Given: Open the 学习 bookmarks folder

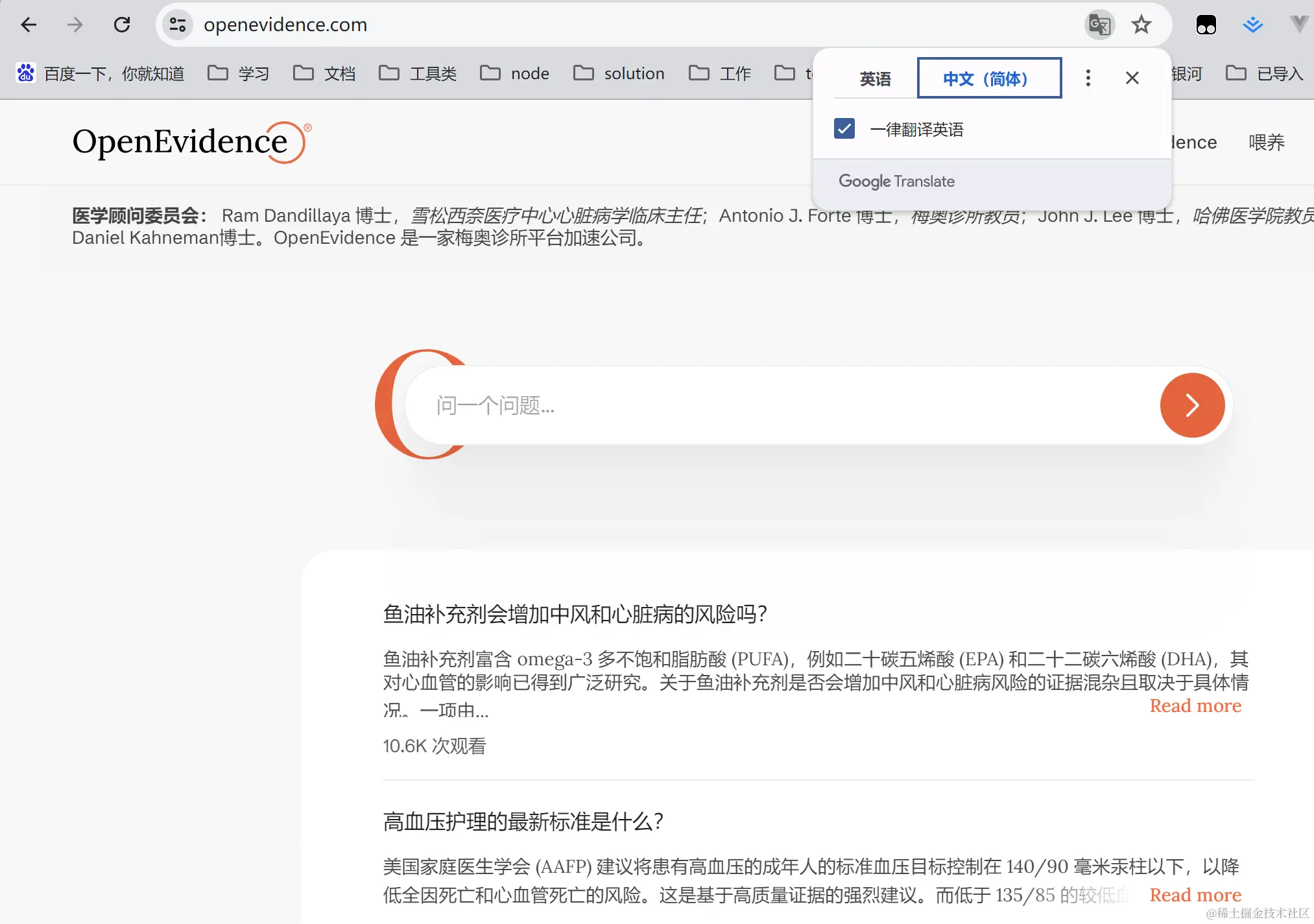Looking at the screenshot, I should [239, 73].
